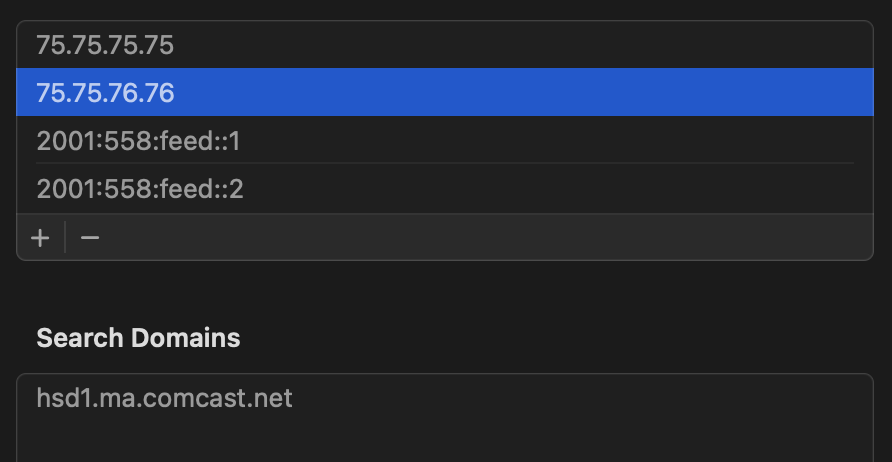
Task: Click the divider between plus and minus
Action: [65, 238]
